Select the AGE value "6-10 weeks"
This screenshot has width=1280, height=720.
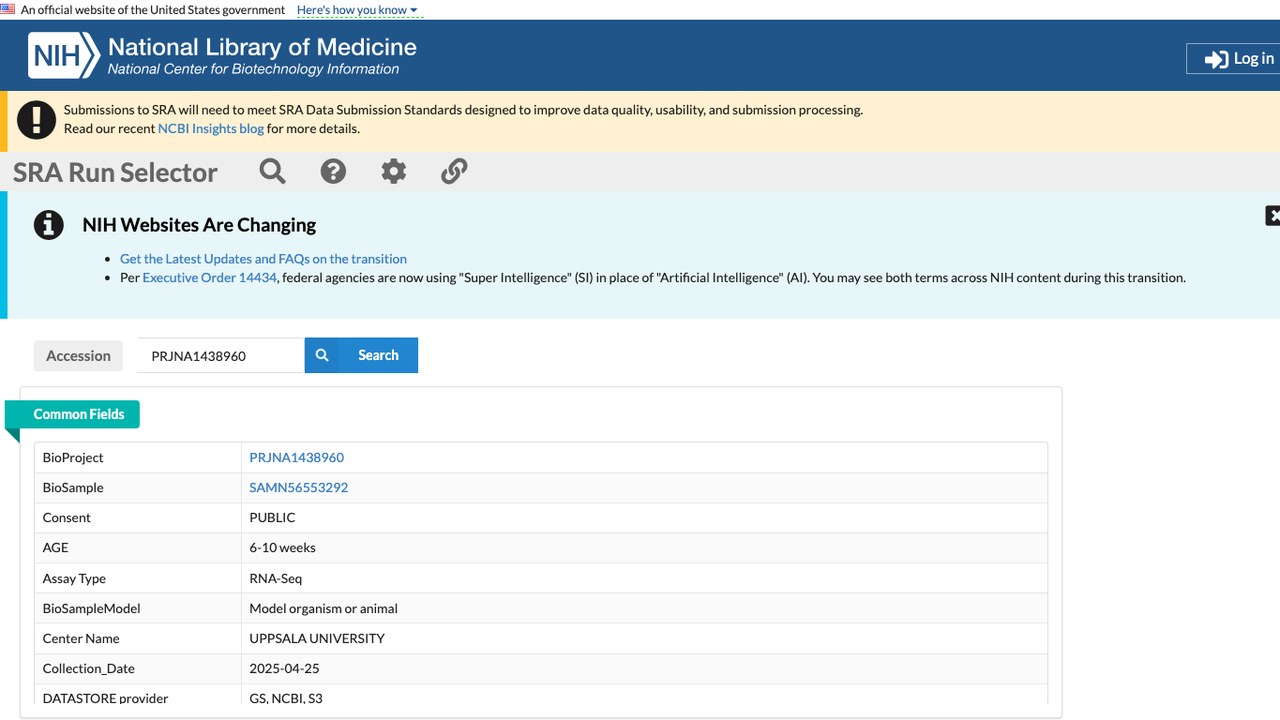[x=283, y=547]
